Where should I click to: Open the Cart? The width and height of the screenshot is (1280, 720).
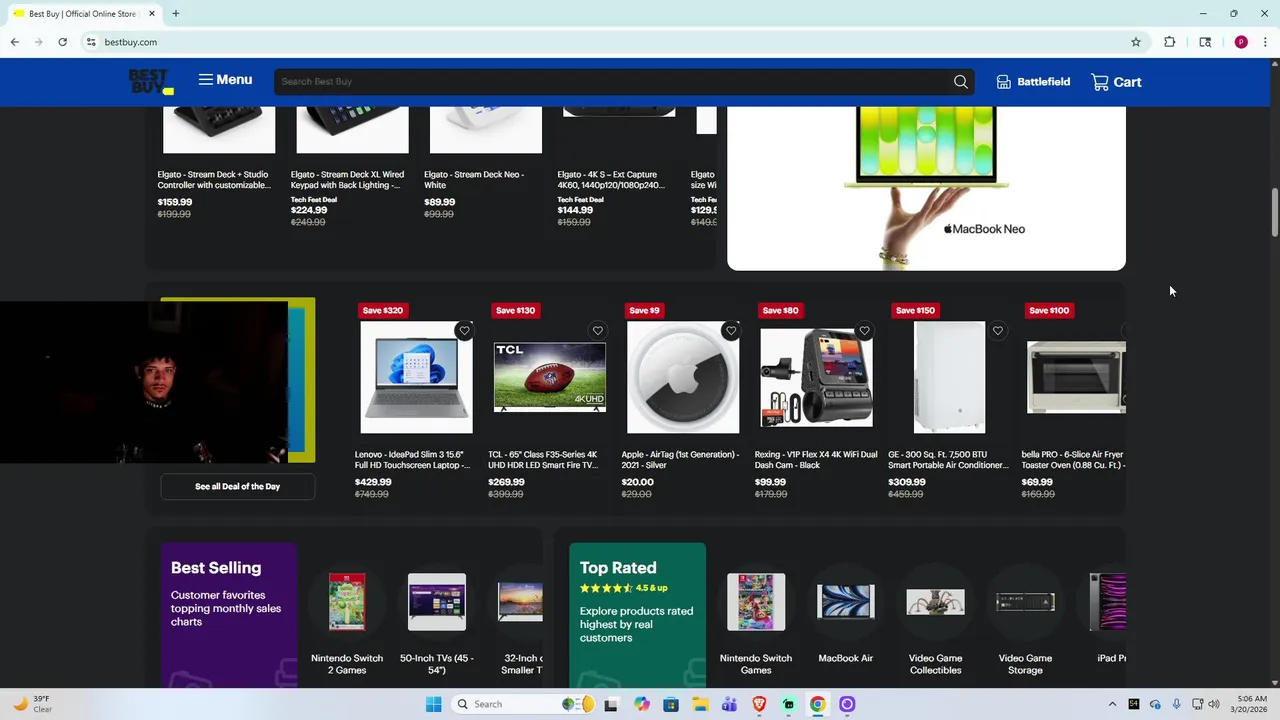click(x=1116, y=82)
